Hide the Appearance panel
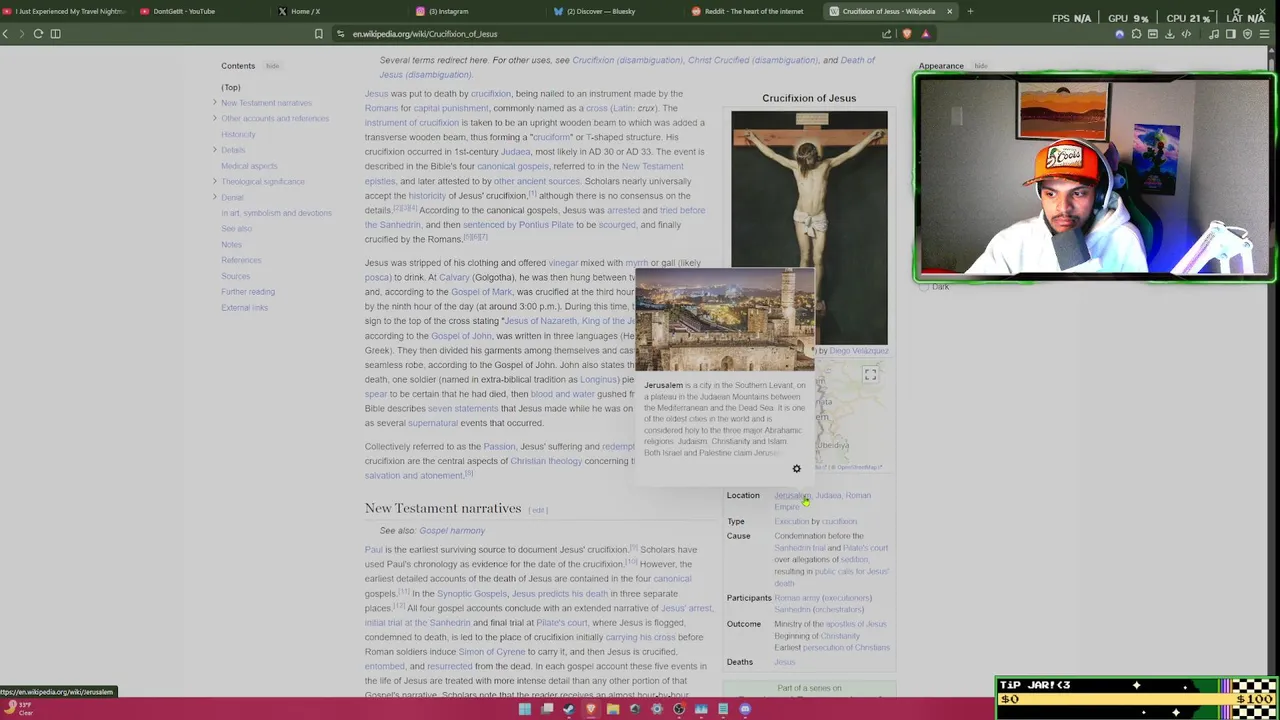 (x=981, y=66)
